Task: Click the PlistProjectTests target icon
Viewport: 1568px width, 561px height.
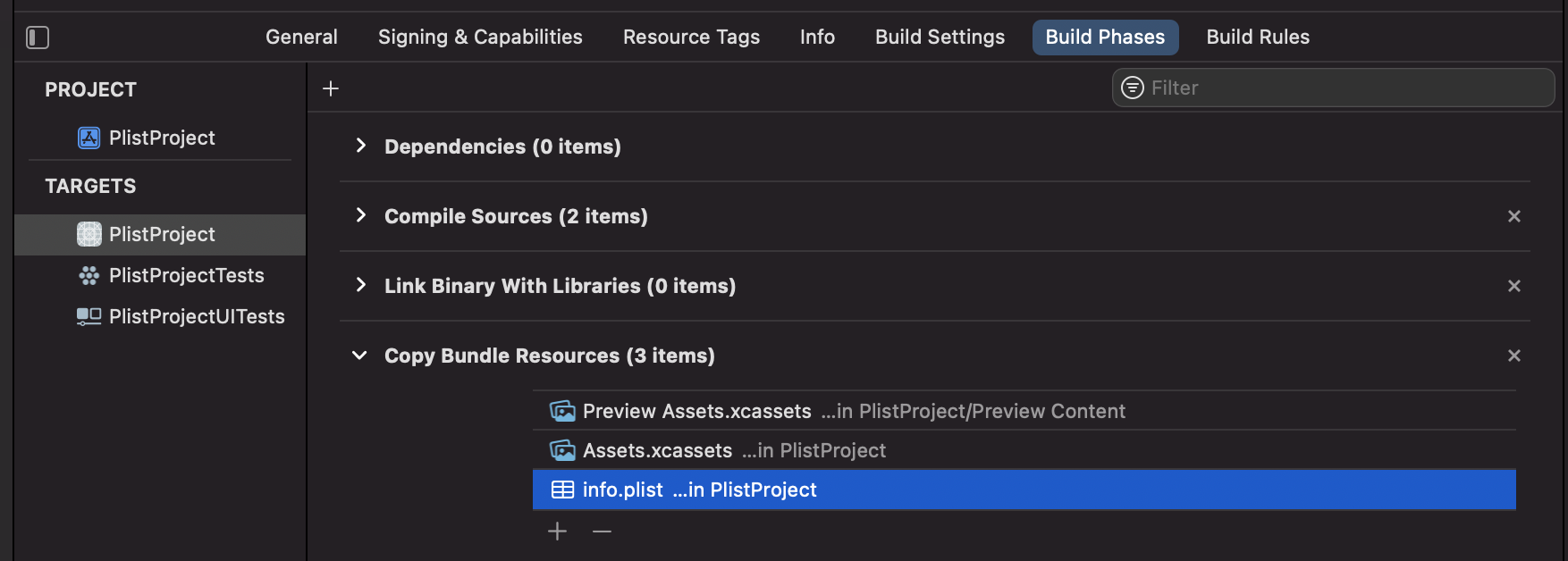Action: click(x=89, y=275)
